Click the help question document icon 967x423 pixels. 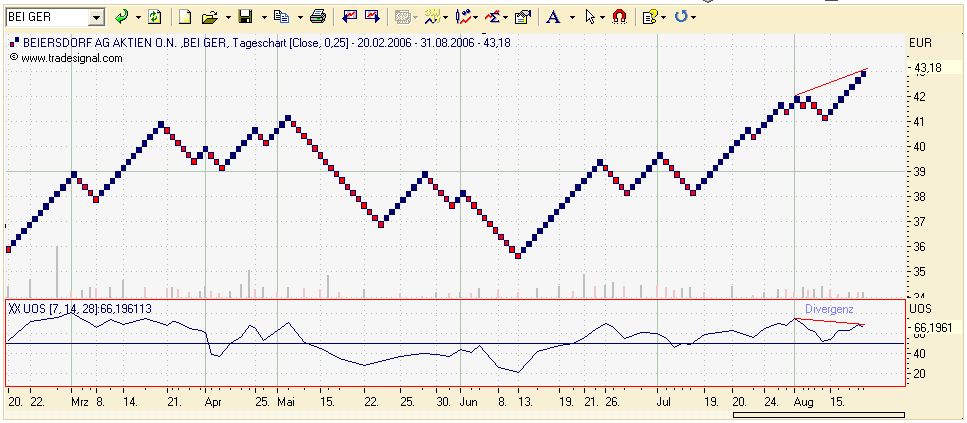click(x=649, y=17)
